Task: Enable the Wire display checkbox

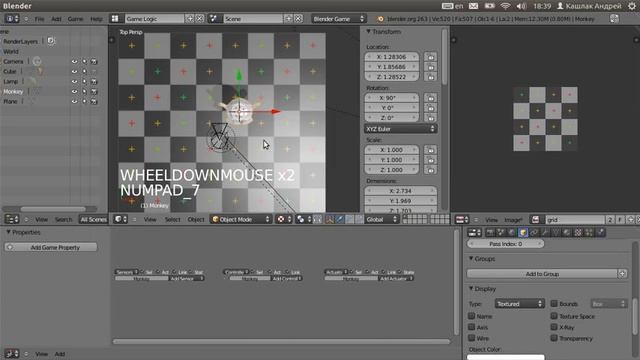Action: 471,338
